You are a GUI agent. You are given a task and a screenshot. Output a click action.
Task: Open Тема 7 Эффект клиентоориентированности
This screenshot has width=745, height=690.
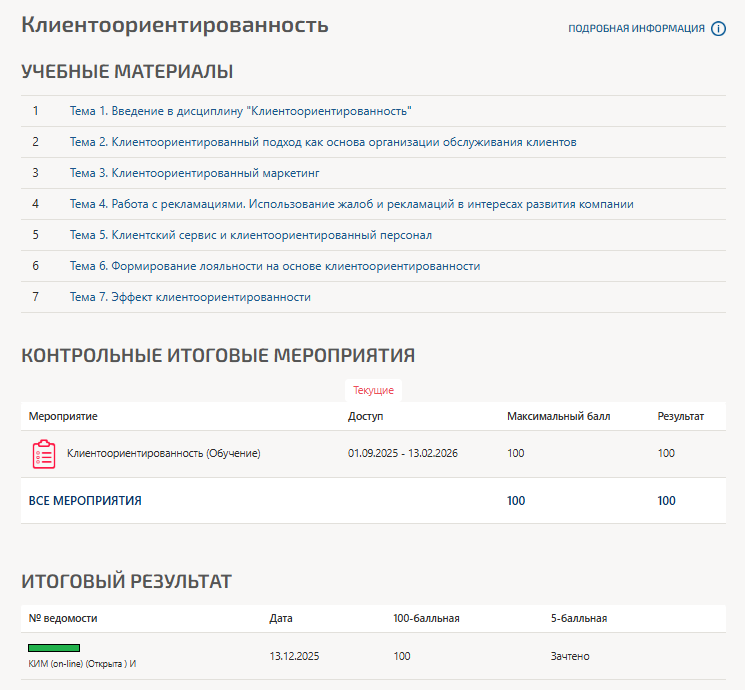(190, 297)
